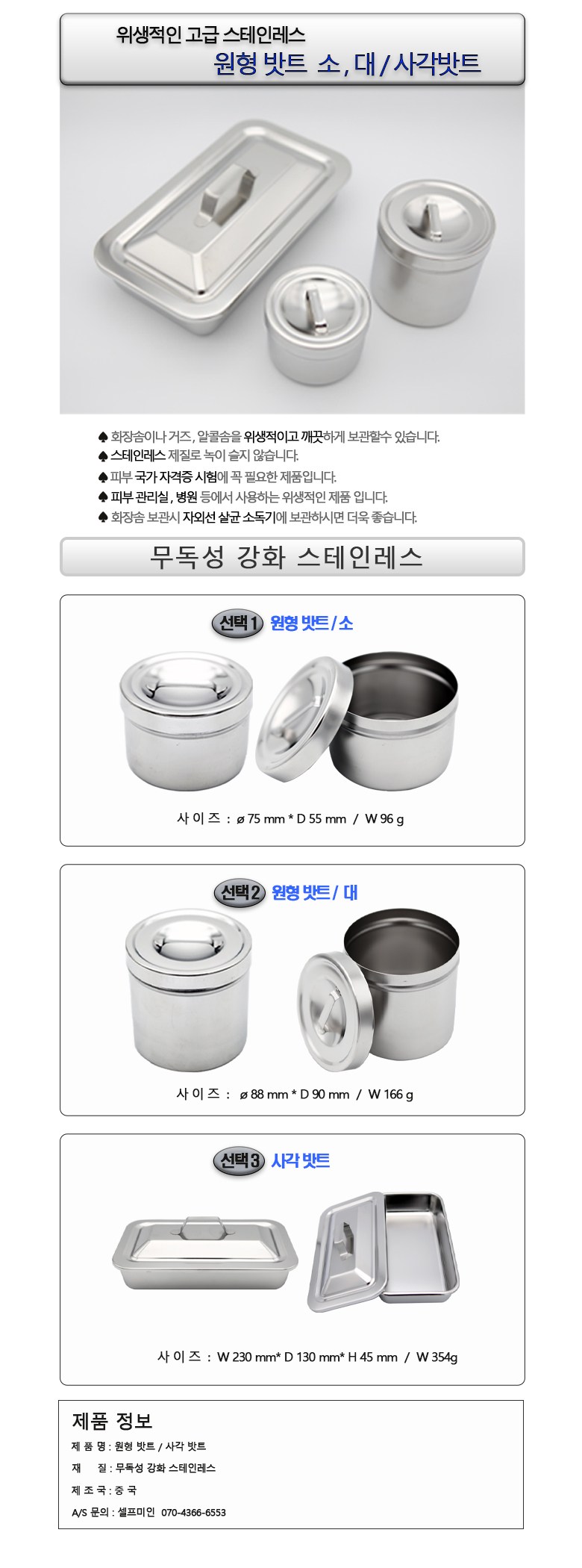Click the first spade bullet icon
Screen dimensions: 582x1568
tap(103, 436)
